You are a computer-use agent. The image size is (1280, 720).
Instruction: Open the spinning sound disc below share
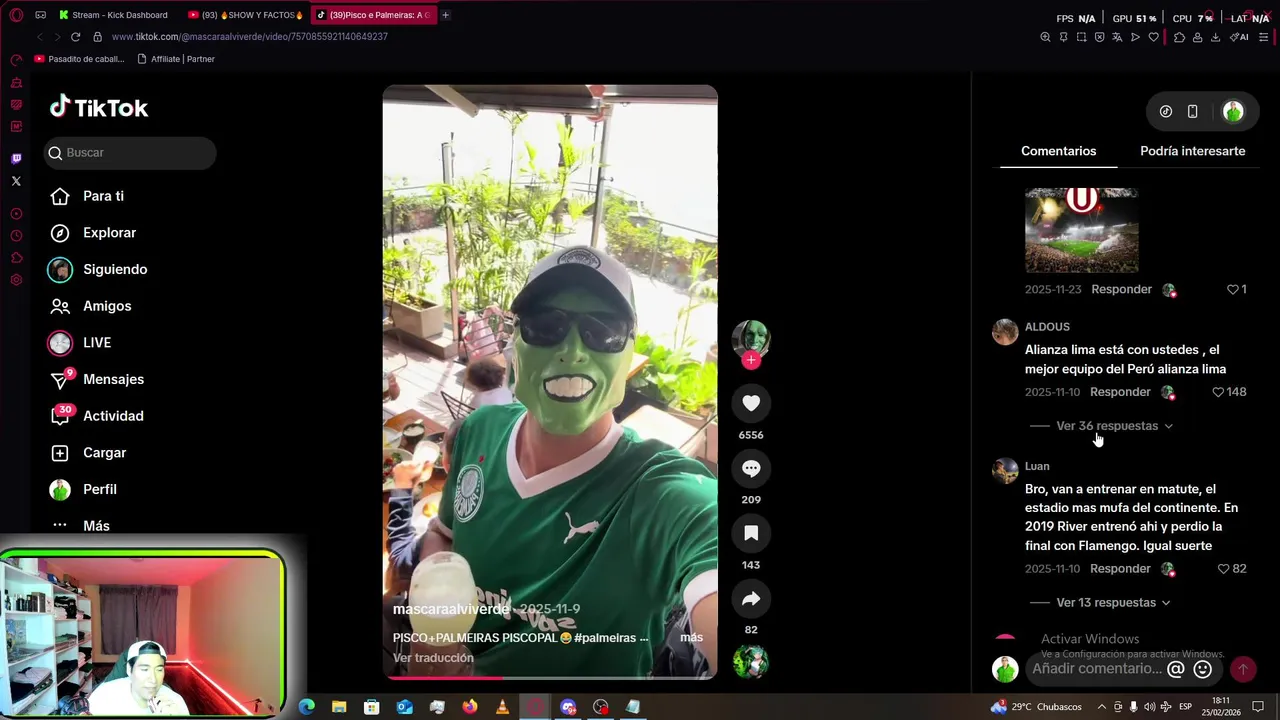751,662
